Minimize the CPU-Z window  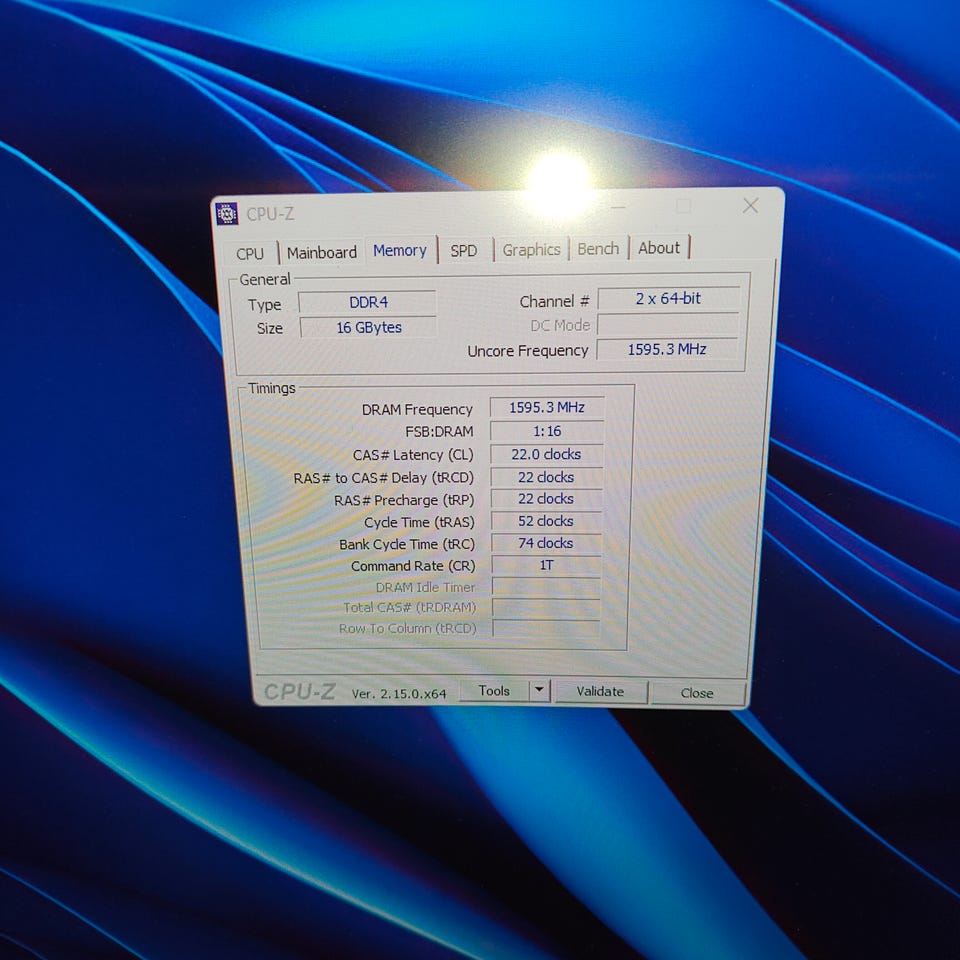tap(618, 208)
